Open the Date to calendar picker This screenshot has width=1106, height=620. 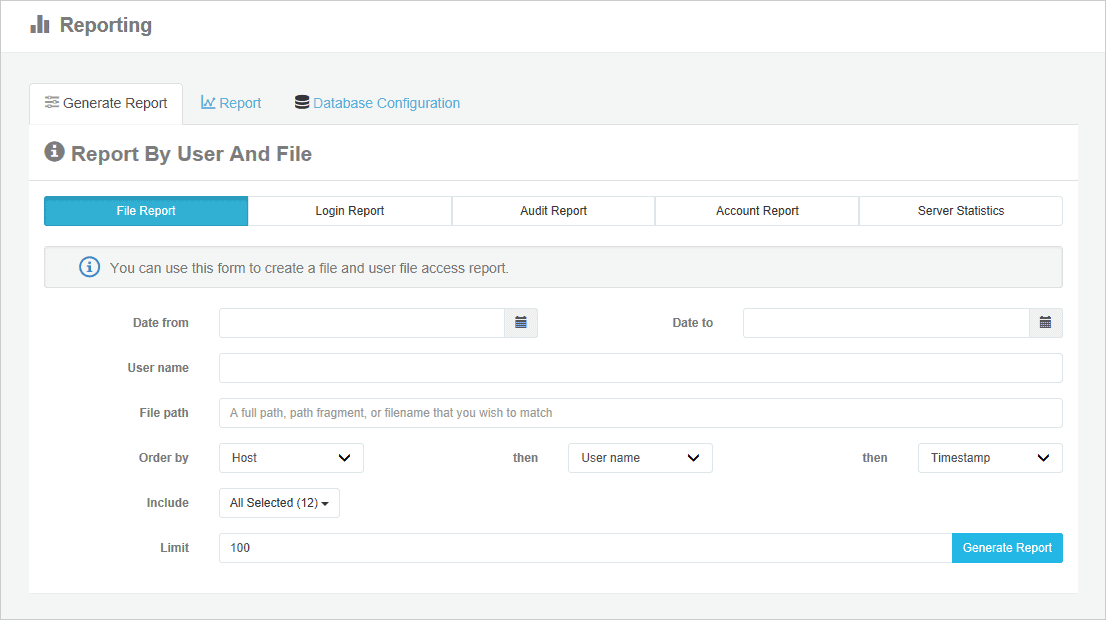[x=1045, y=322]
